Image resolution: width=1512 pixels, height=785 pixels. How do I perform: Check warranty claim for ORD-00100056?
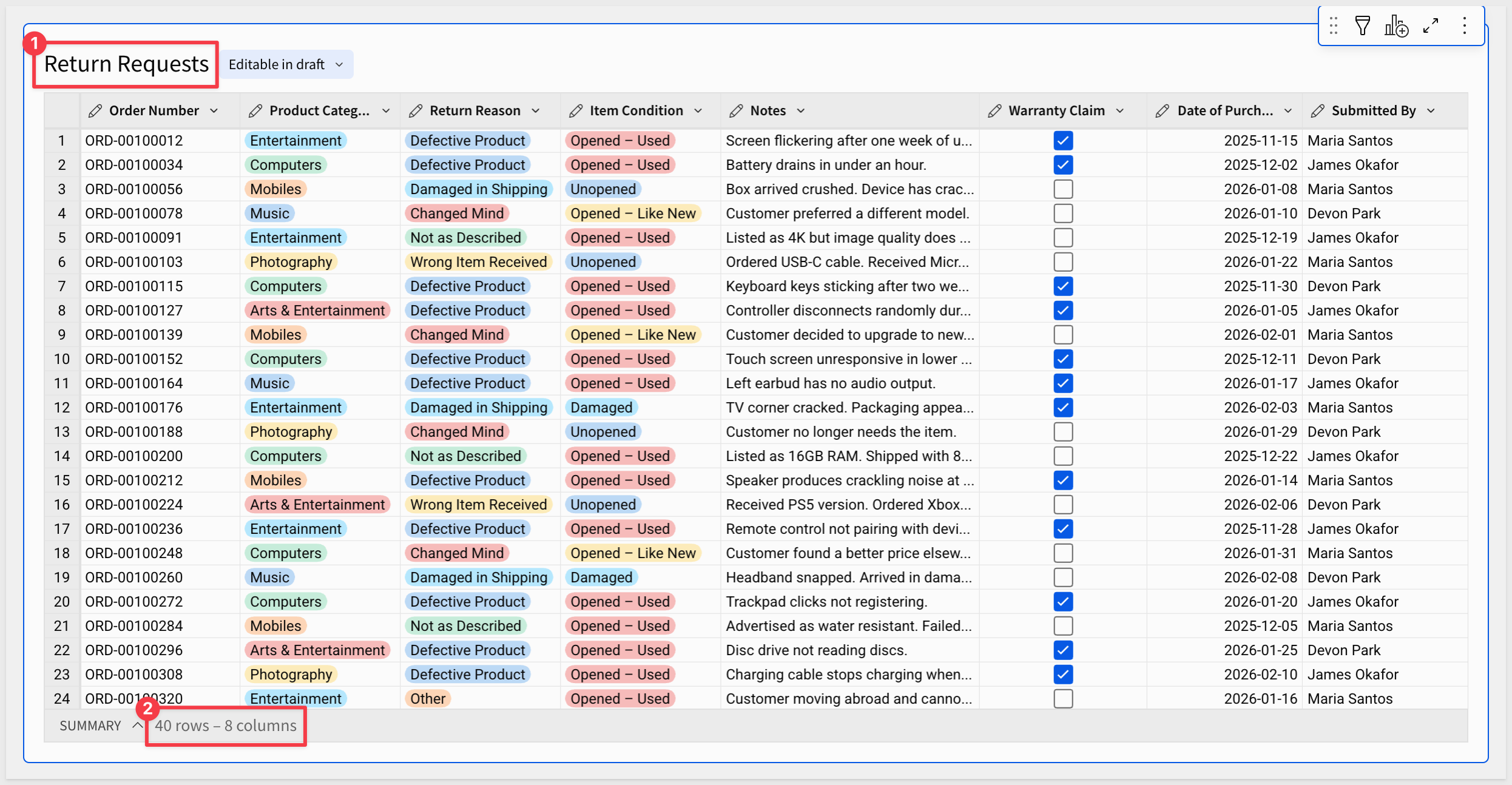pyautogui.click(x=1063, y=189)
